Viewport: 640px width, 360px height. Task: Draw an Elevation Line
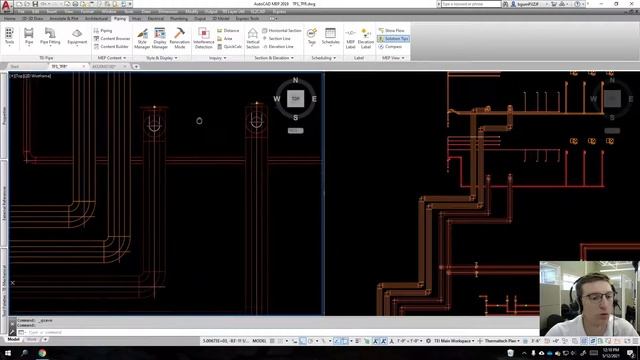[x=278, y=47]
